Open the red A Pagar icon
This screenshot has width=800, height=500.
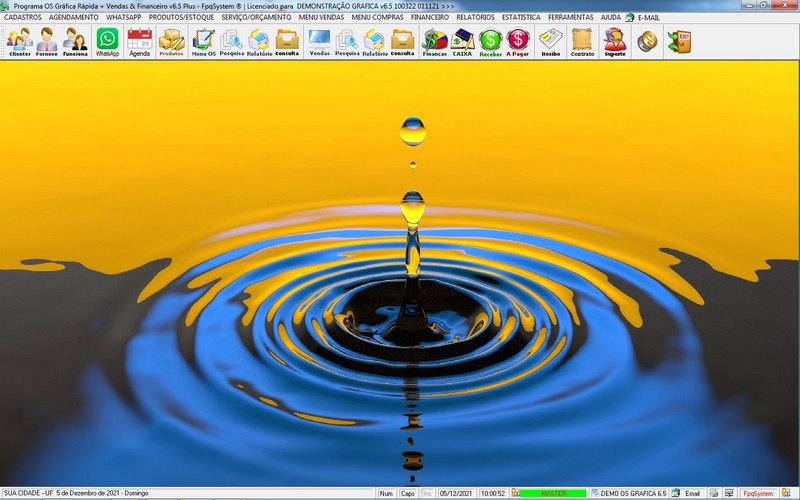pyautogui.click(x=518, y=42)
